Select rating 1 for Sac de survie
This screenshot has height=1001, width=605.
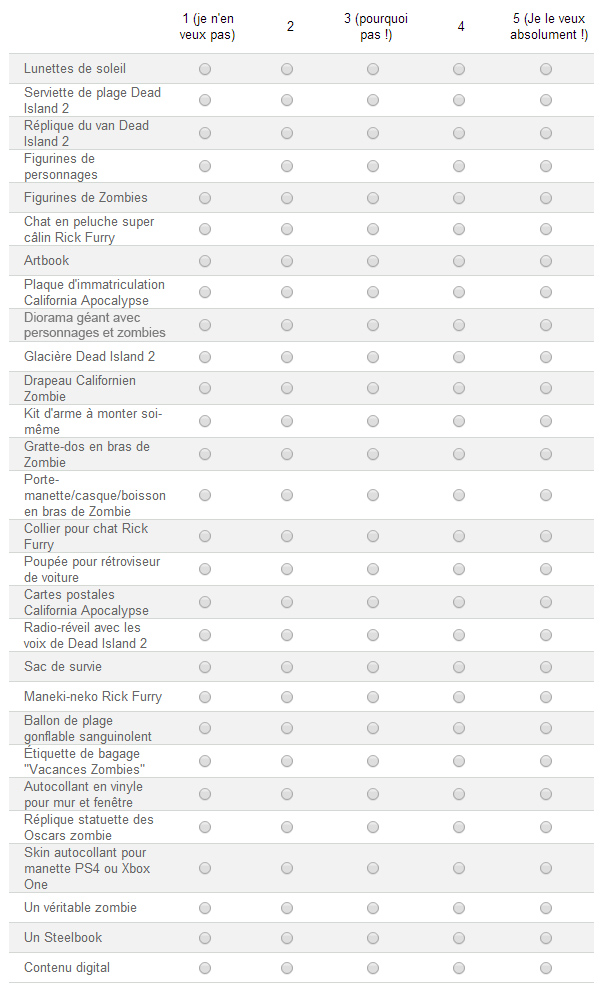pos(205,667)
